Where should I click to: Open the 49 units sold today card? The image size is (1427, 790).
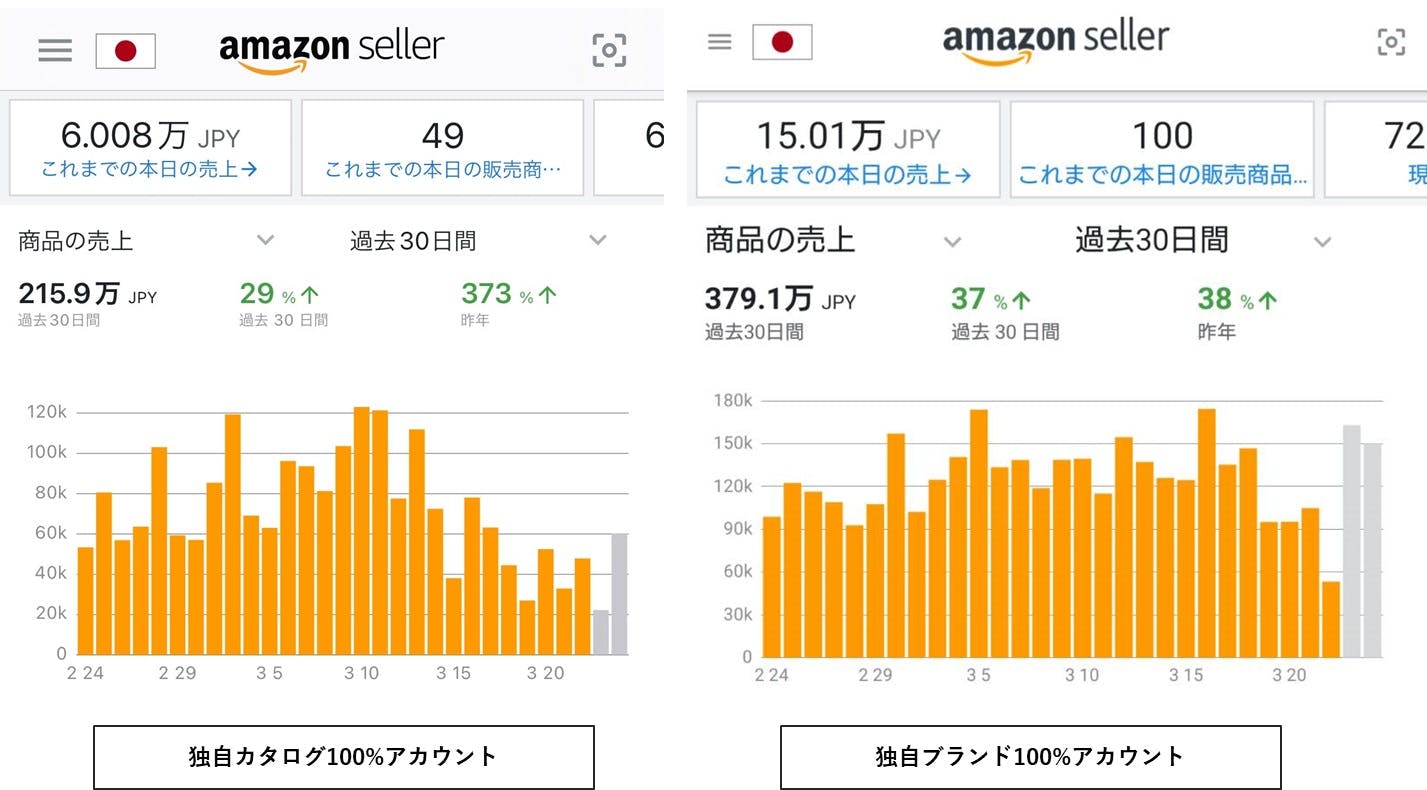coord(442,148)
